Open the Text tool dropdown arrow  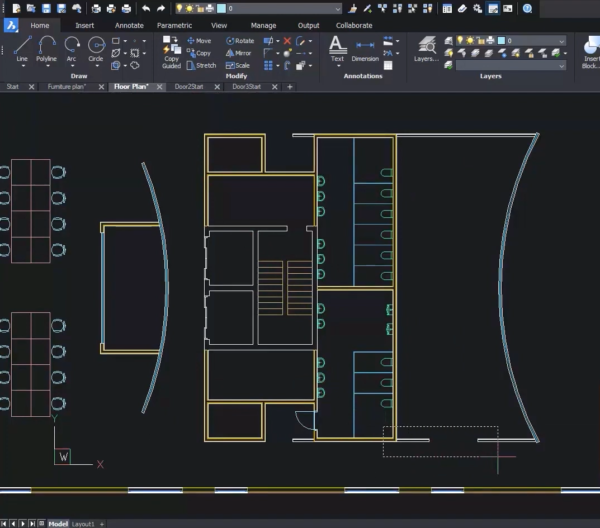tap(337, 66)
